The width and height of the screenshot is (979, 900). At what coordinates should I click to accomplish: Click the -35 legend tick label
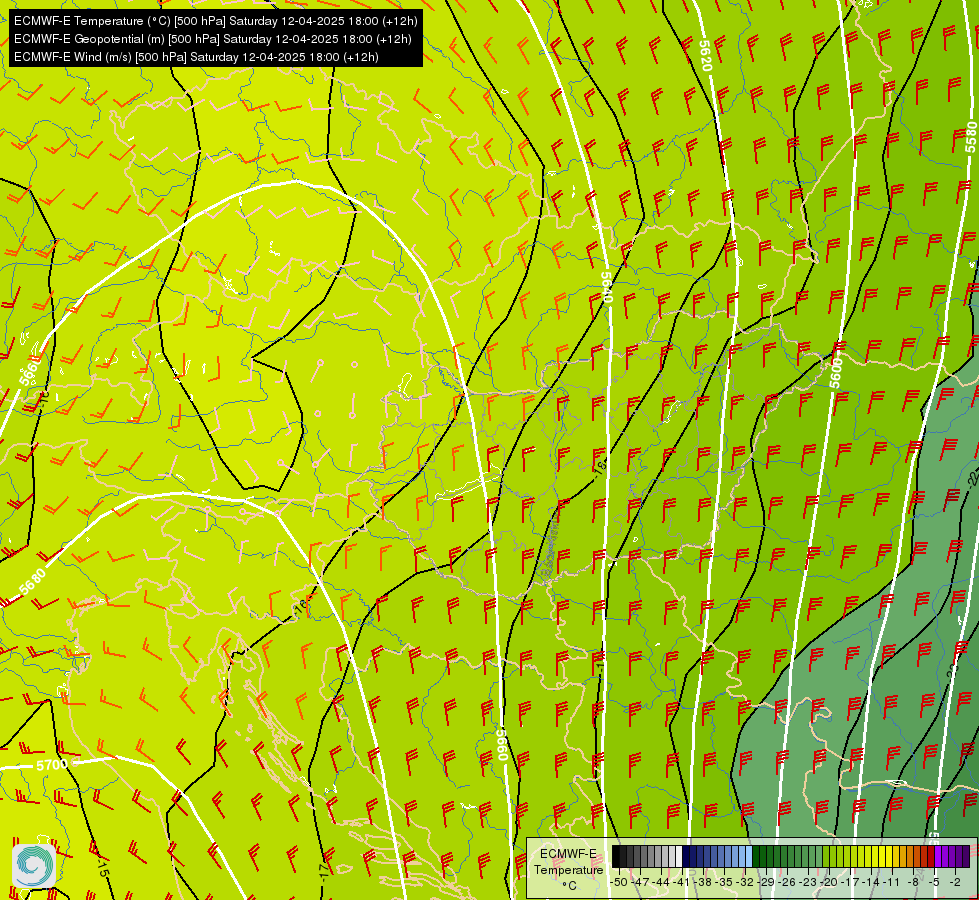pyautogui.click(x=724, y=883)
